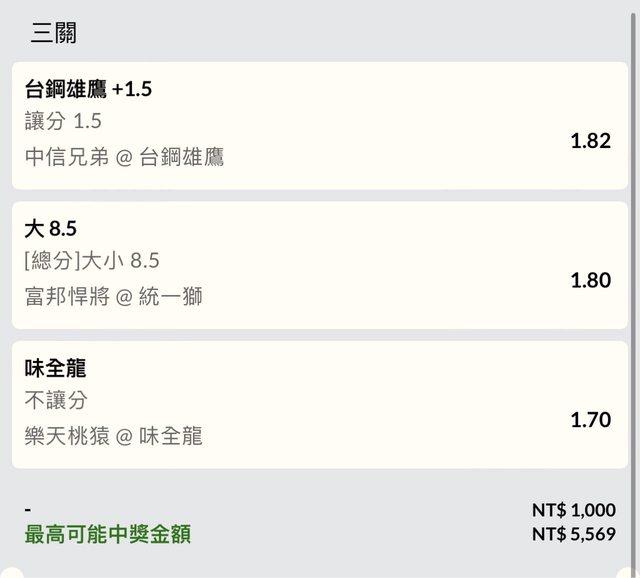Screen dimensions: 640x578
Task: Click the 不讓分 moneyline label
Action: (x=56, y=401)
